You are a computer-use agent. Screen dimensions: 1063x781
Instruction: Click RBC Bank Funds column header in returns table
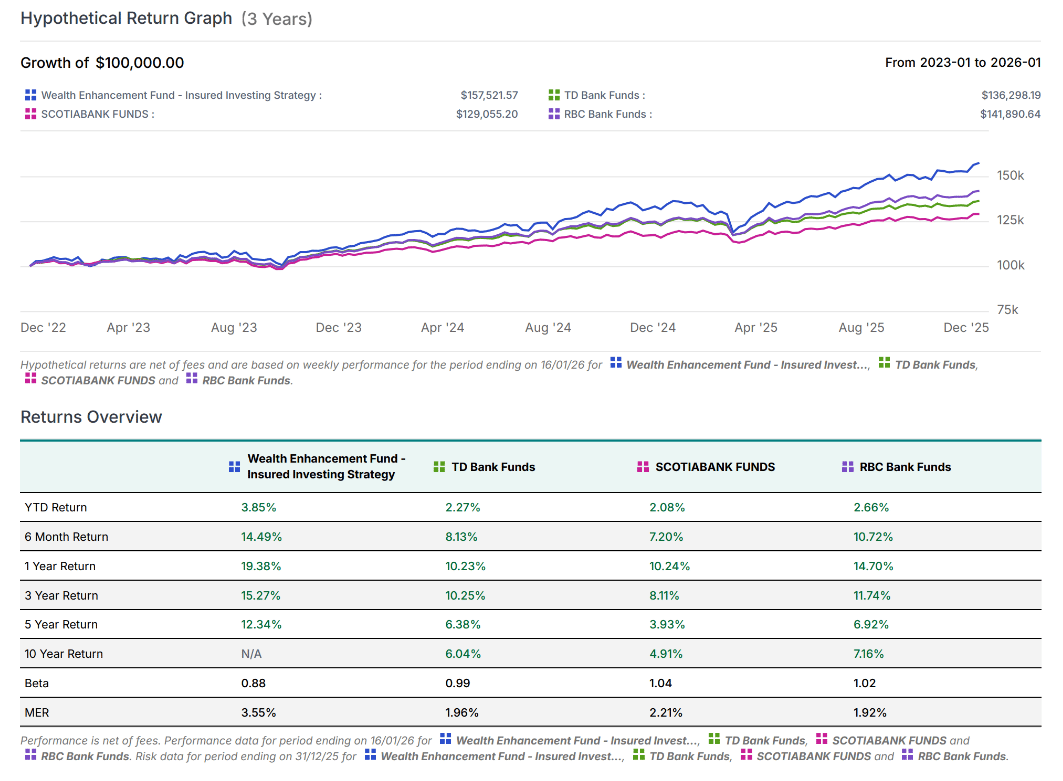pos(905,467)
